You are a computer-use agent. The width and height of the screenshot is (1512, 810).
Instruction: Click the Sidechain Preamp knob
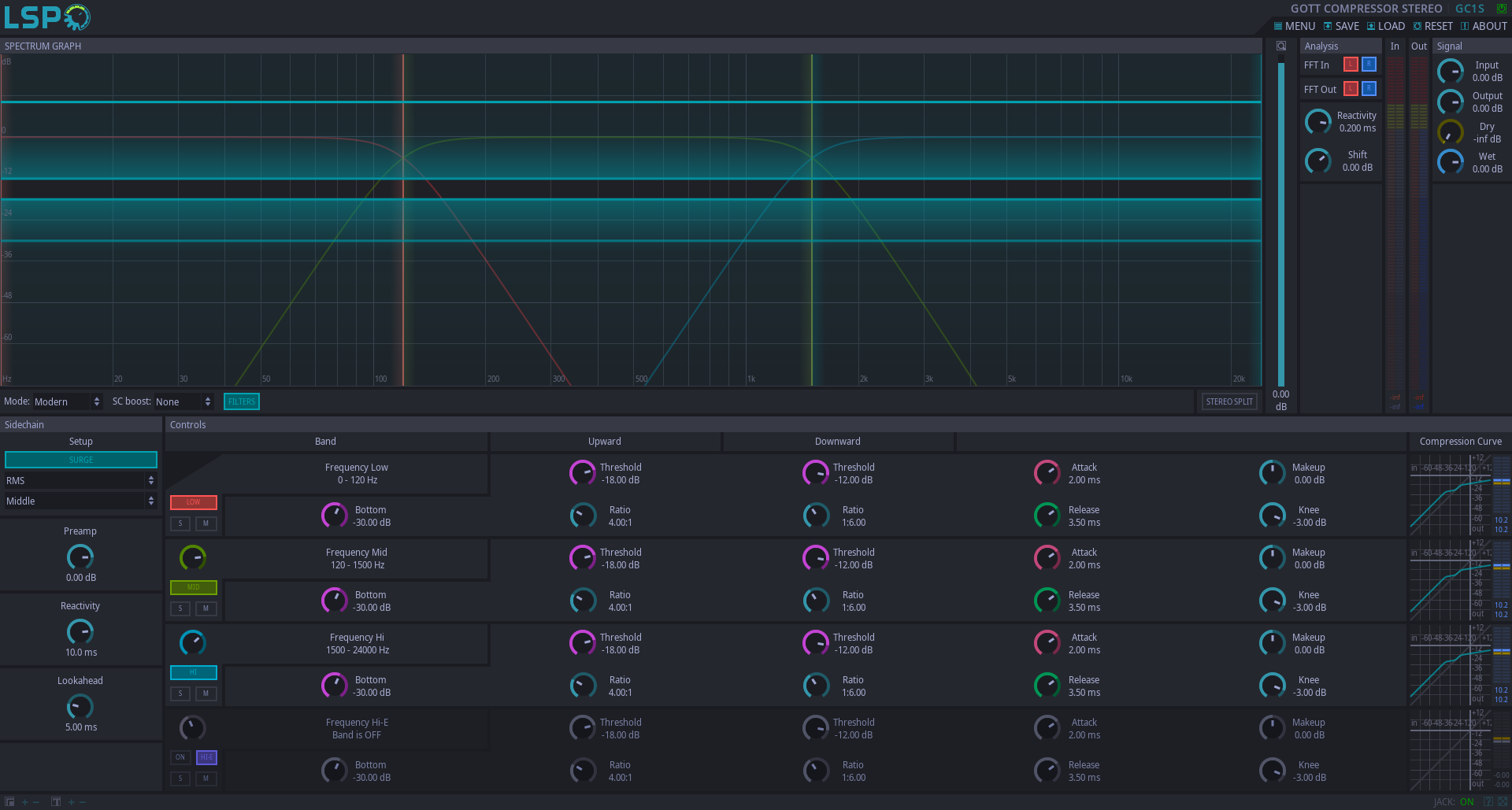pos(80,557)
